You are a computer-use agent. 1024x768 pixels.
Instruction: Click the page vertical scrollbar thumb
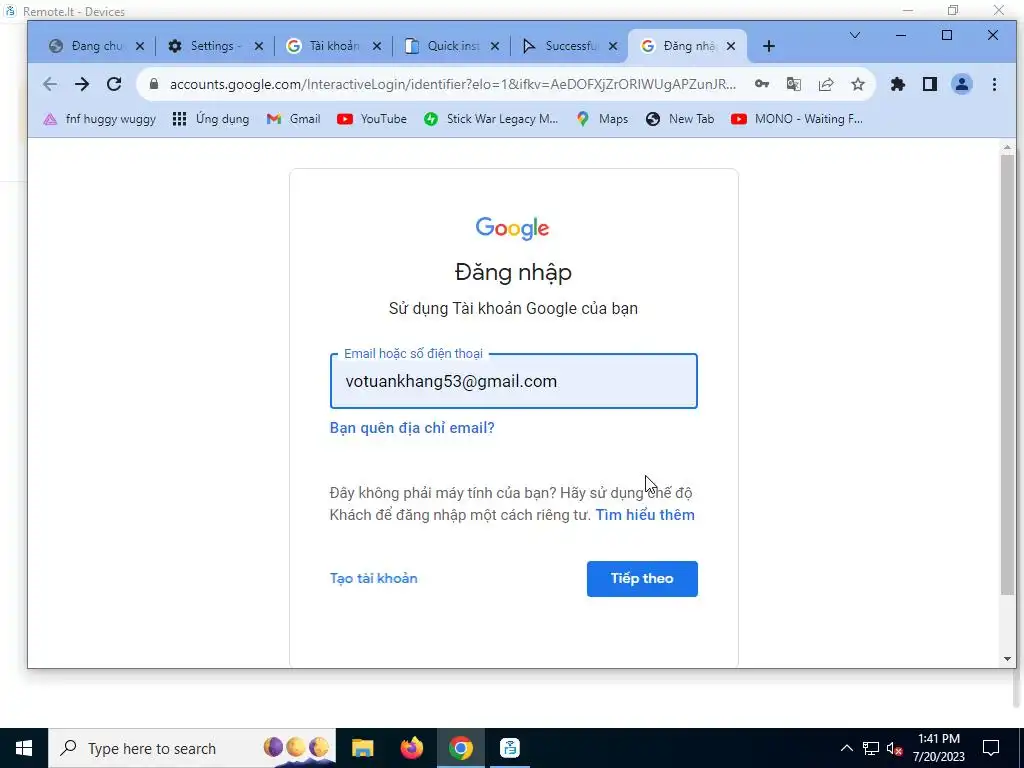coord(1007,374)
